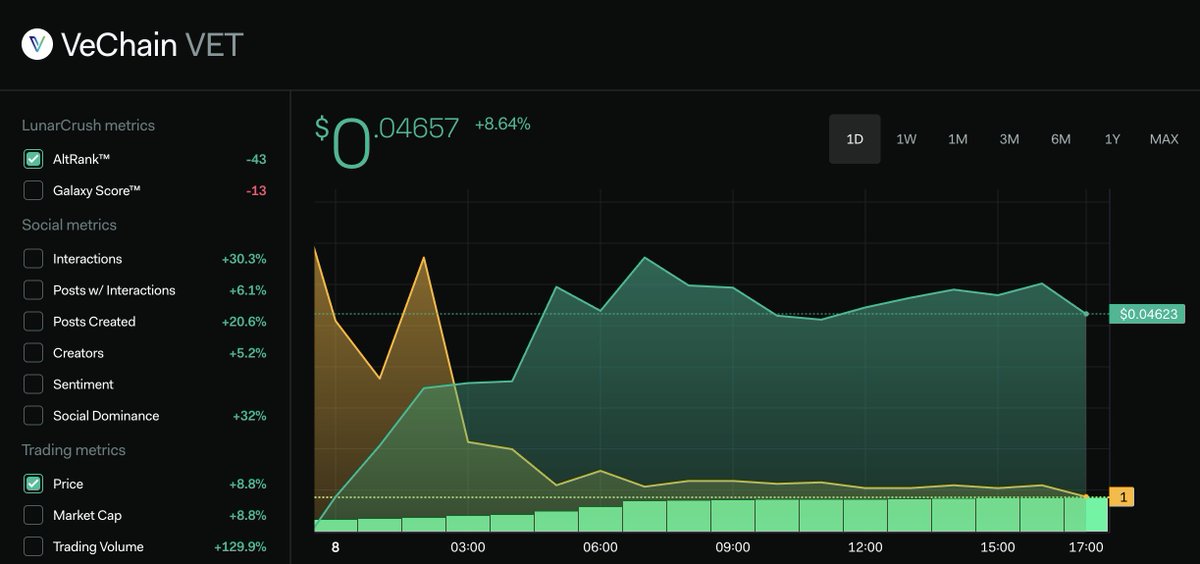Click the 12:00 time axis label
Screen dimensions: 1200x564
pyautogui.click(x=865, y=547)
